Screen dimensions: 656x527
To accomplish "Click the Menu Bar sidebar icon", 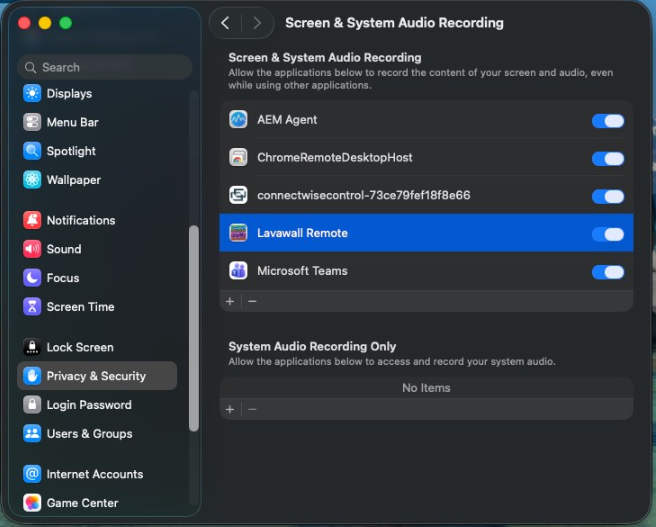I will pos(32,122).
